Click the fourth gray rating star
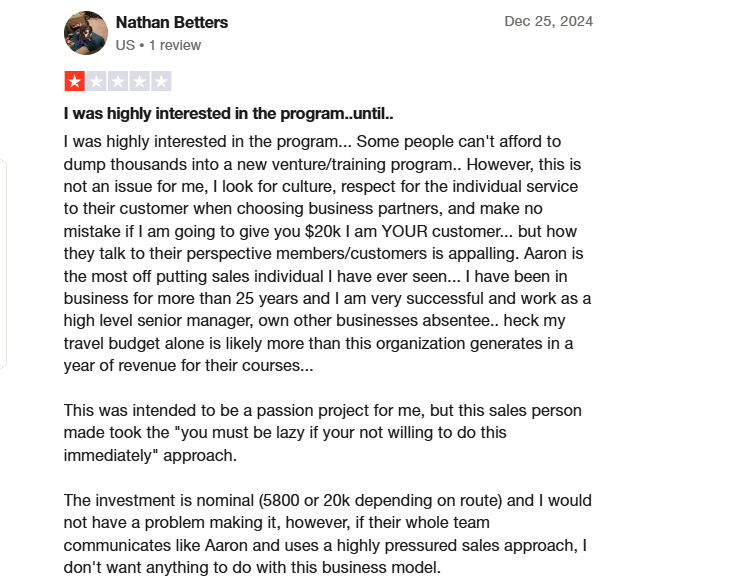 coord(140,81)
